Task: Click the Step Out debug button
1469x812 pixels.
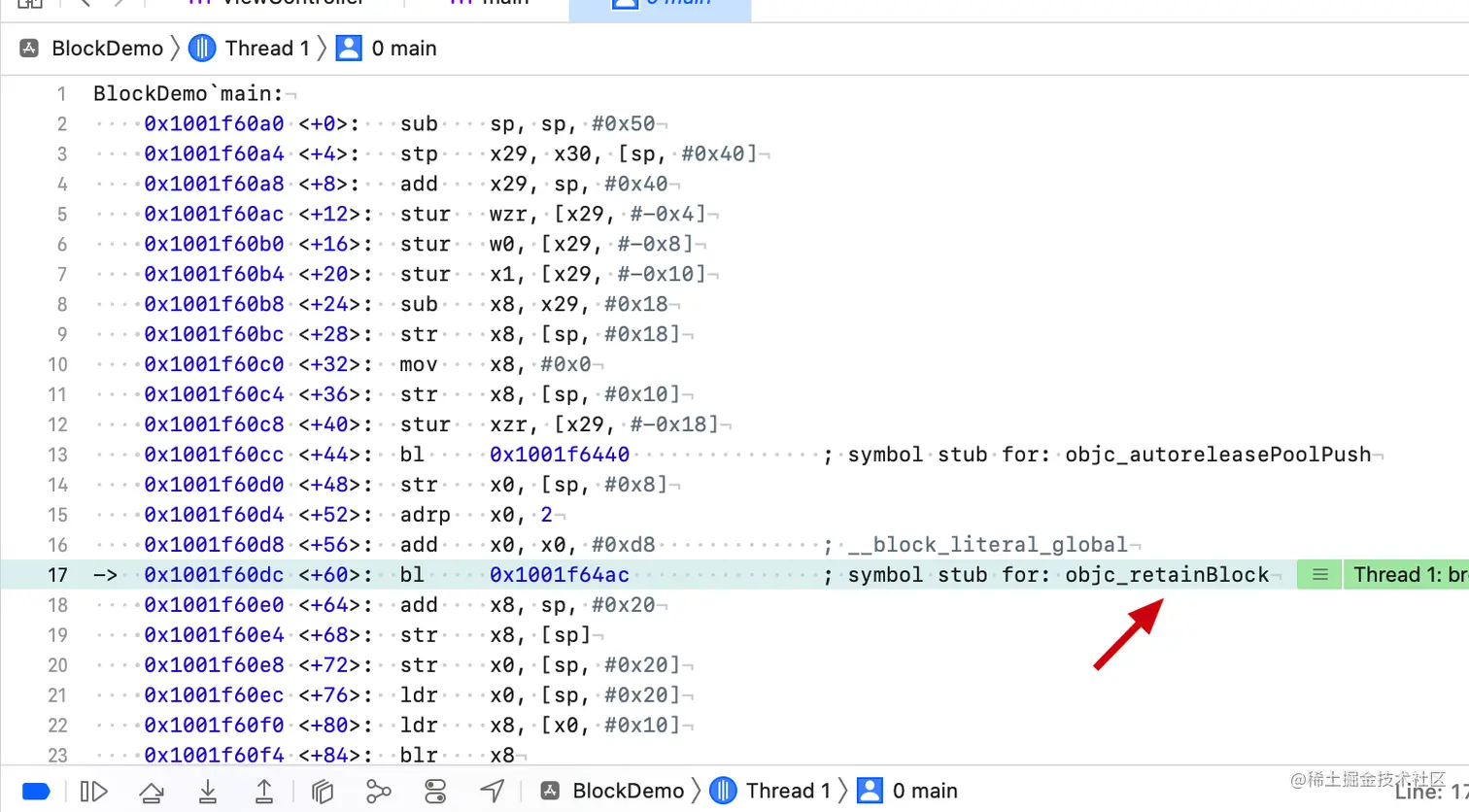Action: point(264,792)
